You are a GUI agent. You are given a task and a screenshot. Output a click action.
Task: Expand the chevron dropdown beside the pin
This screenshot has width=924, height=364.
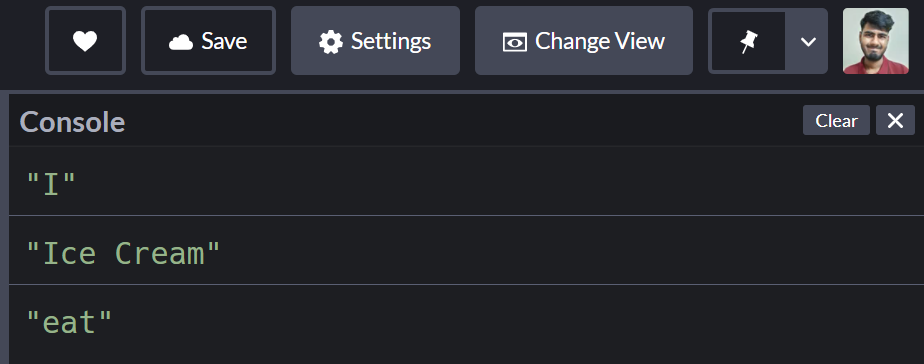tap(808, 41)
